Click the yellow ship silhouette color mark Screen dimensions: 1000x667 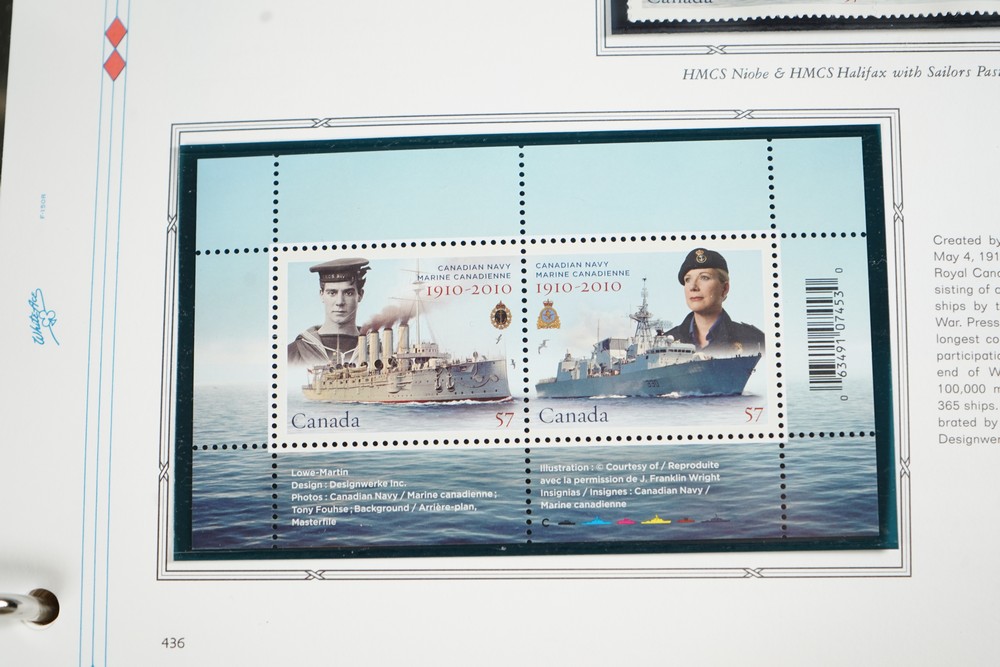pyautogui.click(x=656, y=520)
